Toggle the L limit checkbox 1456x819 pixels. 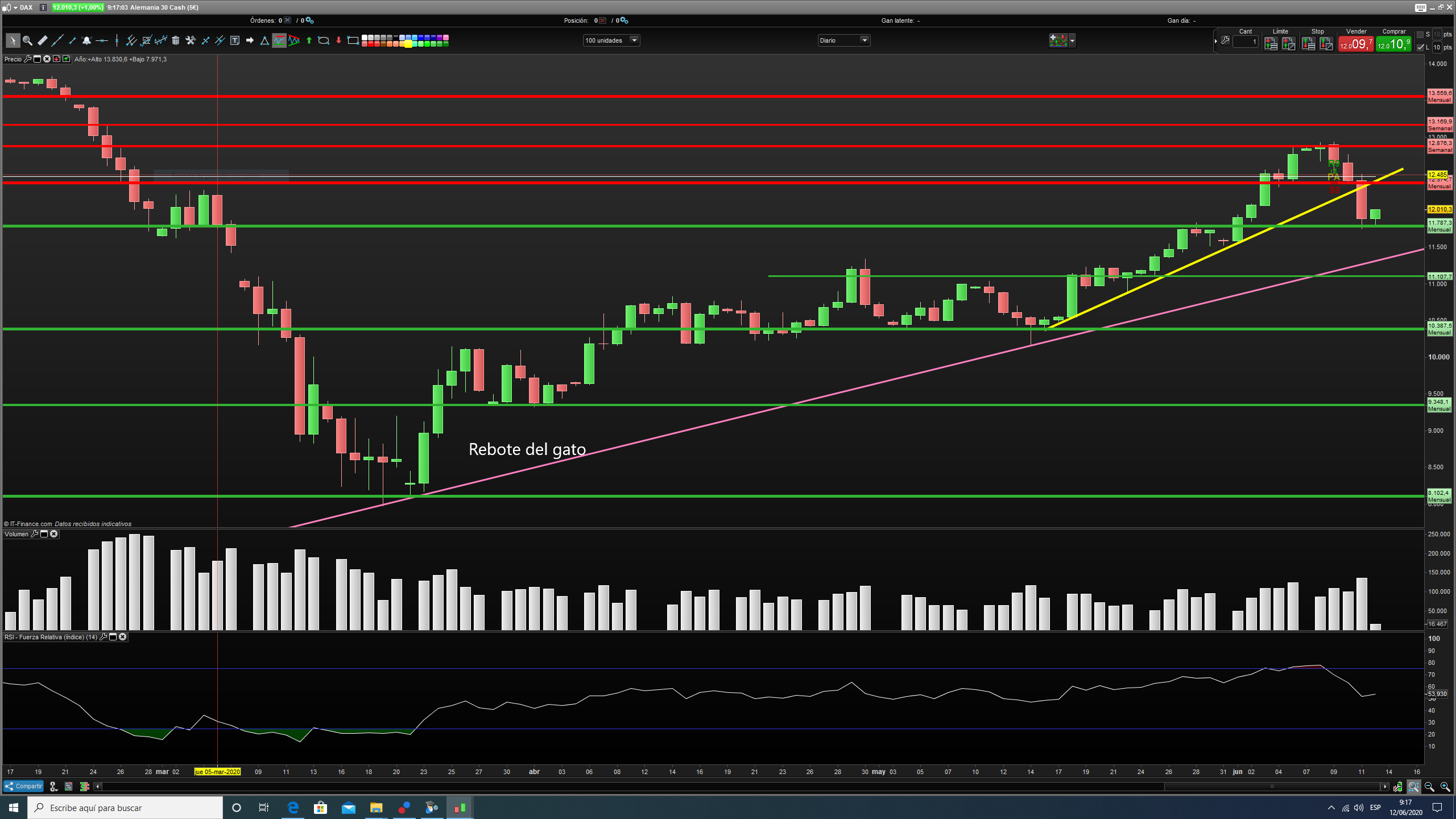(1420, 47)
